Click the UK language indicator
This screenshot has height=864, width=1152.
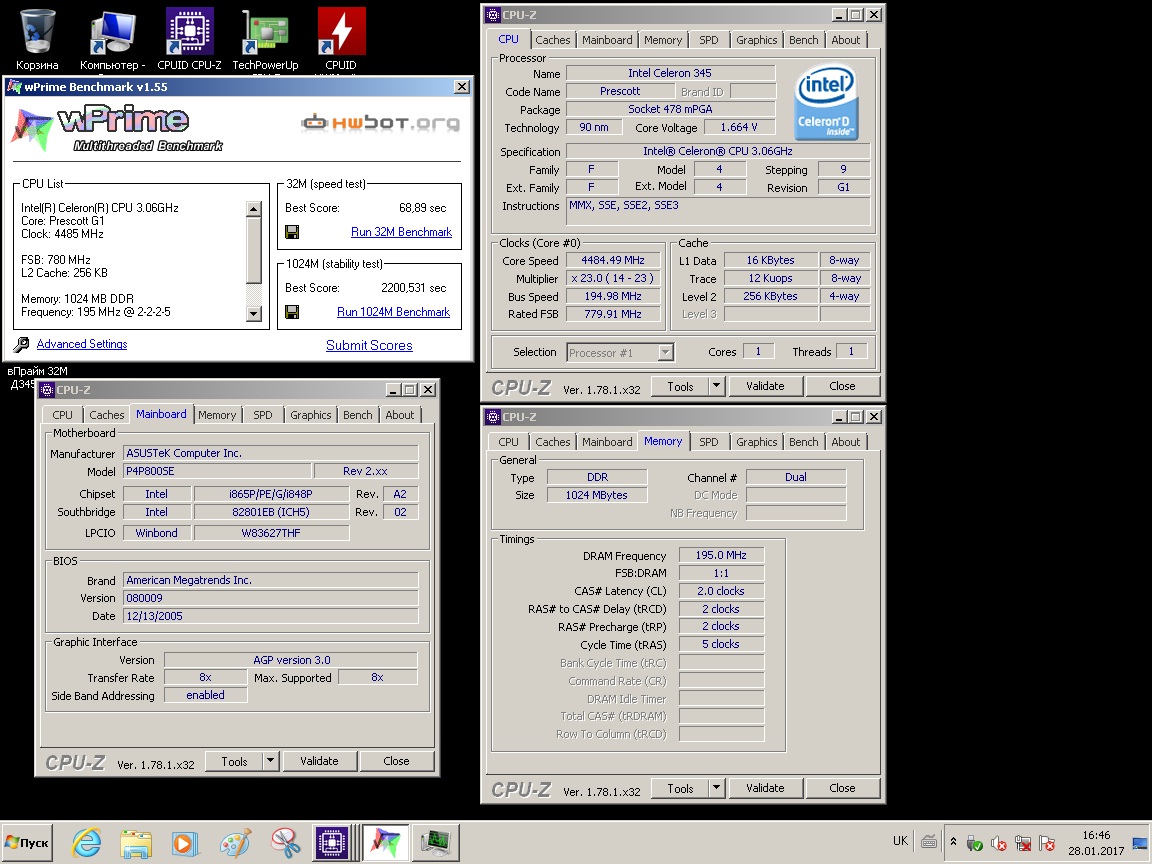(x=900, y=841)
